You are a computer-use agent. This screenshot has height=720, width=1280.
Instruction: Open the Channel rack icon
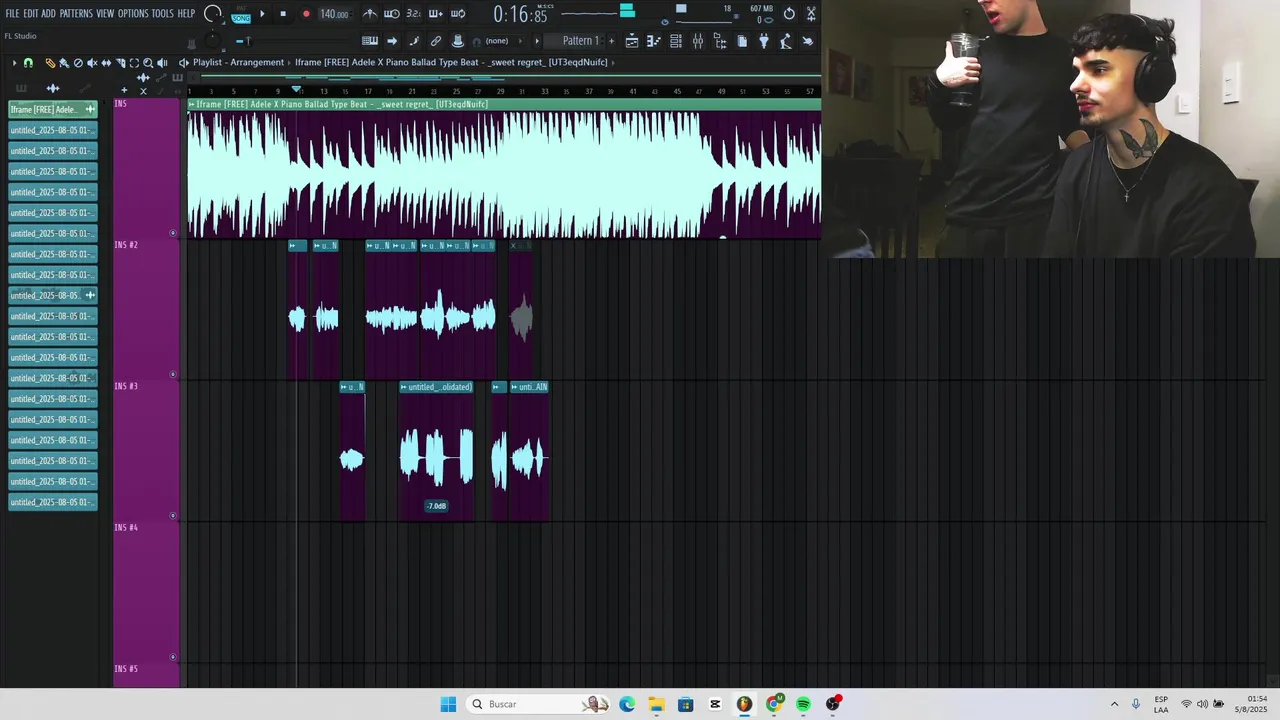[x=676, y=41]
